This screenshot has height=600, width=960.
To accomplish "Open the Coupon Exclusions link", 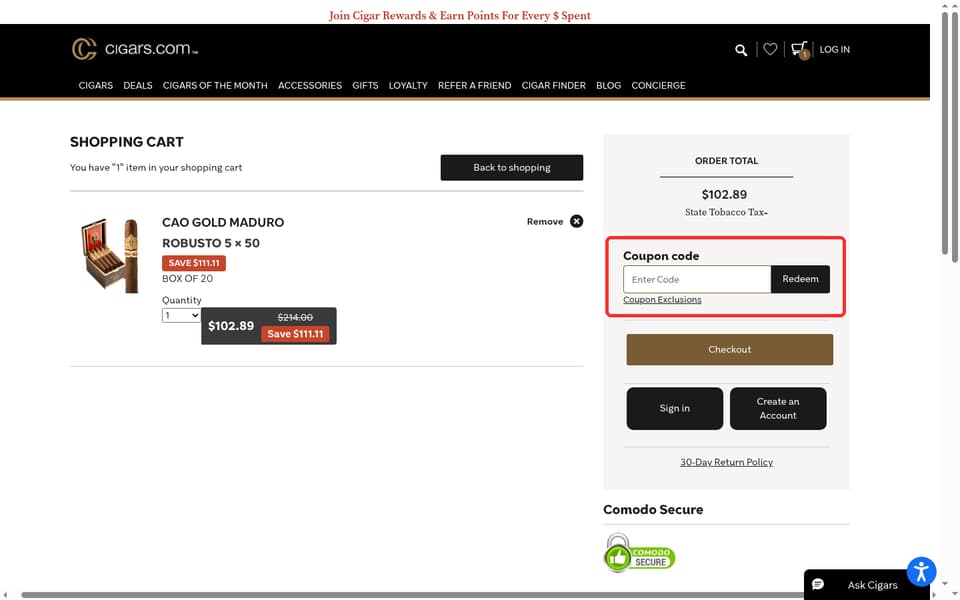I will pos(662,299).
